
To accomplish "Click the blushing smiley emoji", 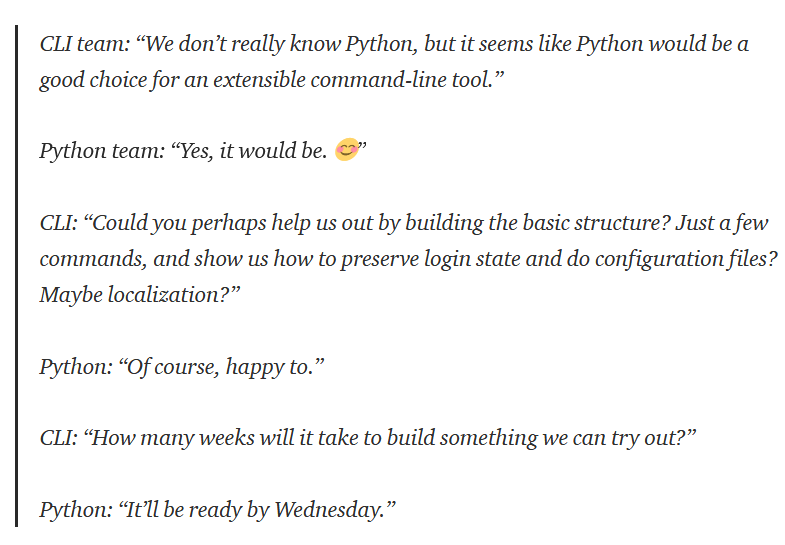I will click(x=346, y=150).
